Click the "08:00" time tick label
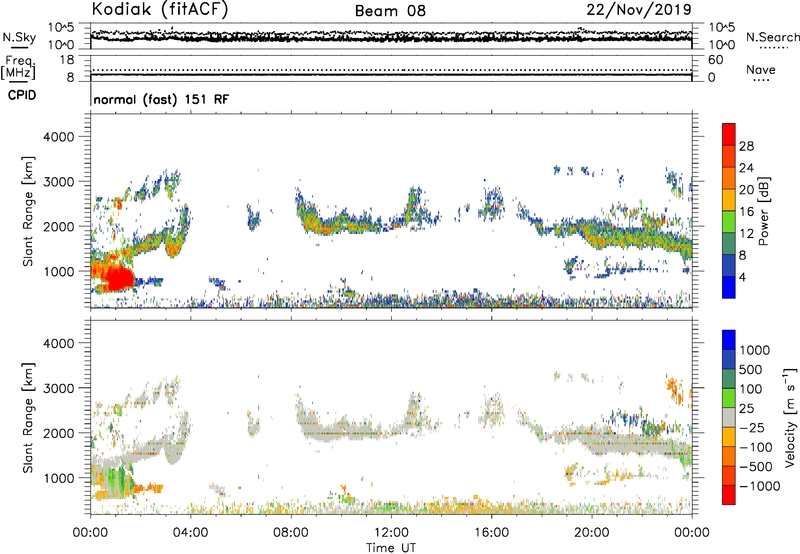800x554 pixels. click(x=291, y=533)
